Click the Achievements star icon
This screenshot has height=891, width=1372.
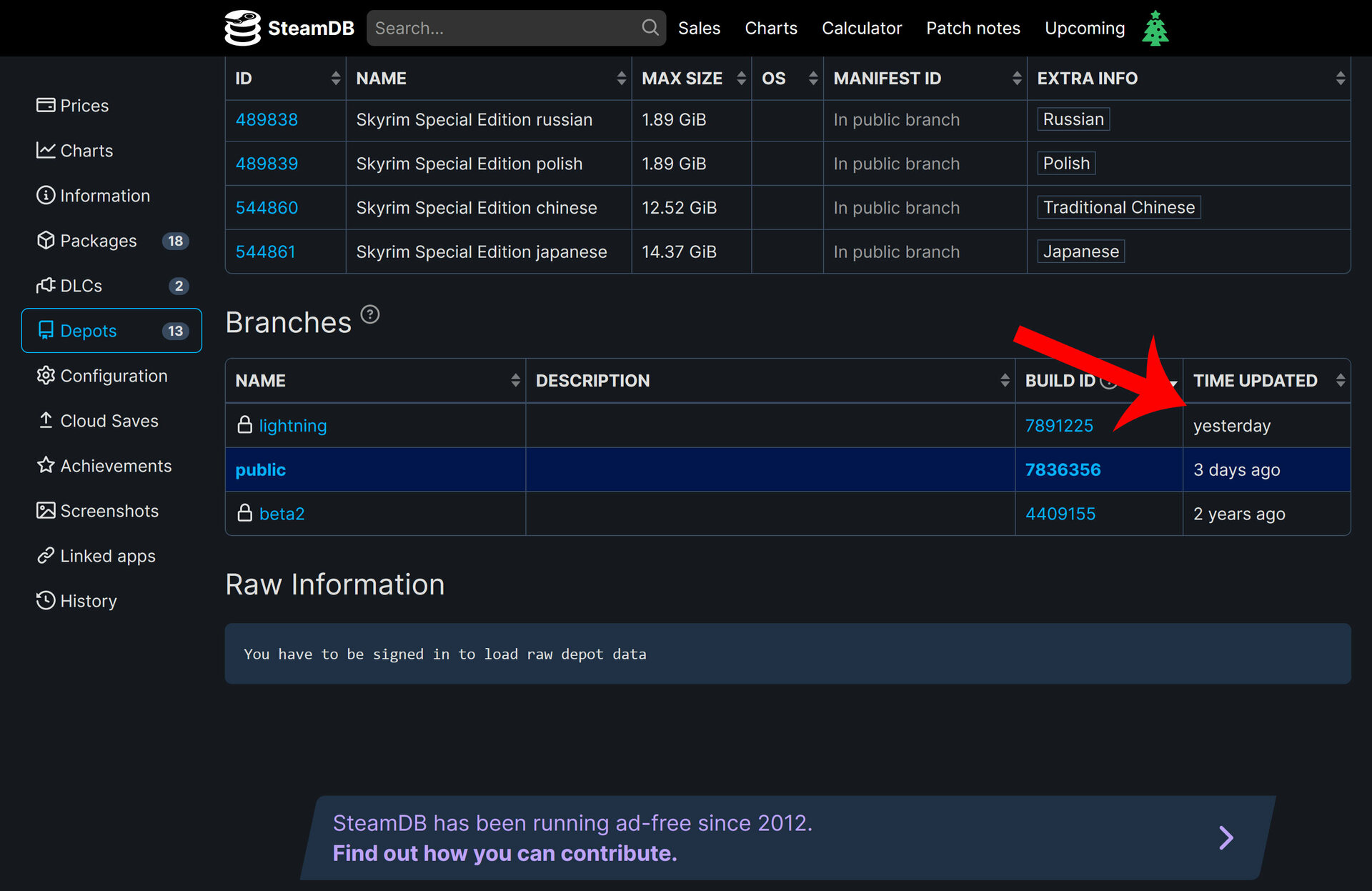pos(46,465)
